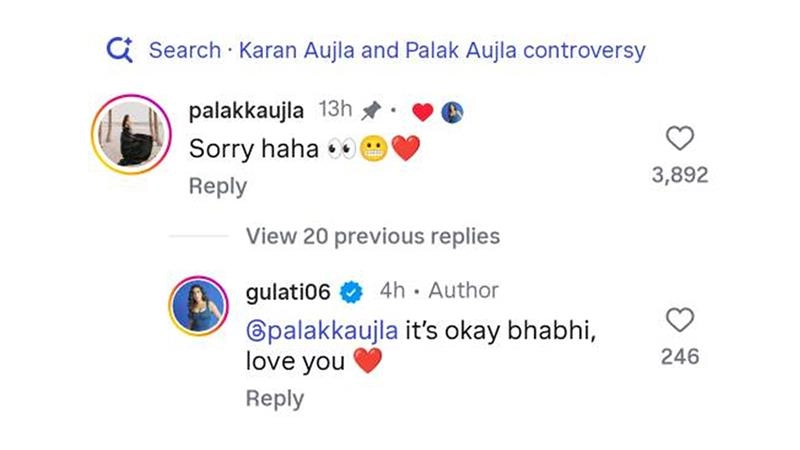The width and height of the screenshot is (800, 450).
Task: View the 3,892 likes count
Action: (680, 175)
